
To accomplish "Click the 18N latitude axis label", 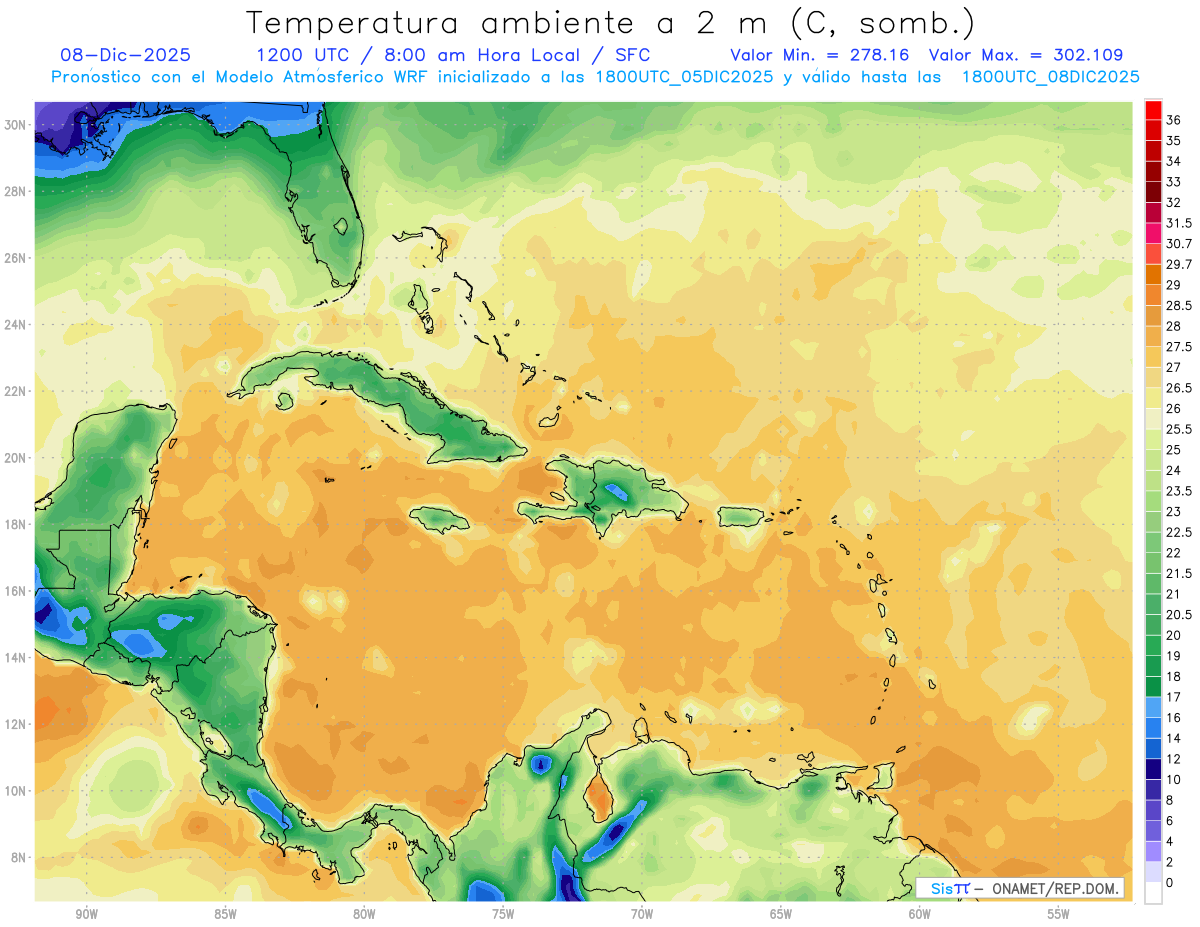I will (15, 524).
